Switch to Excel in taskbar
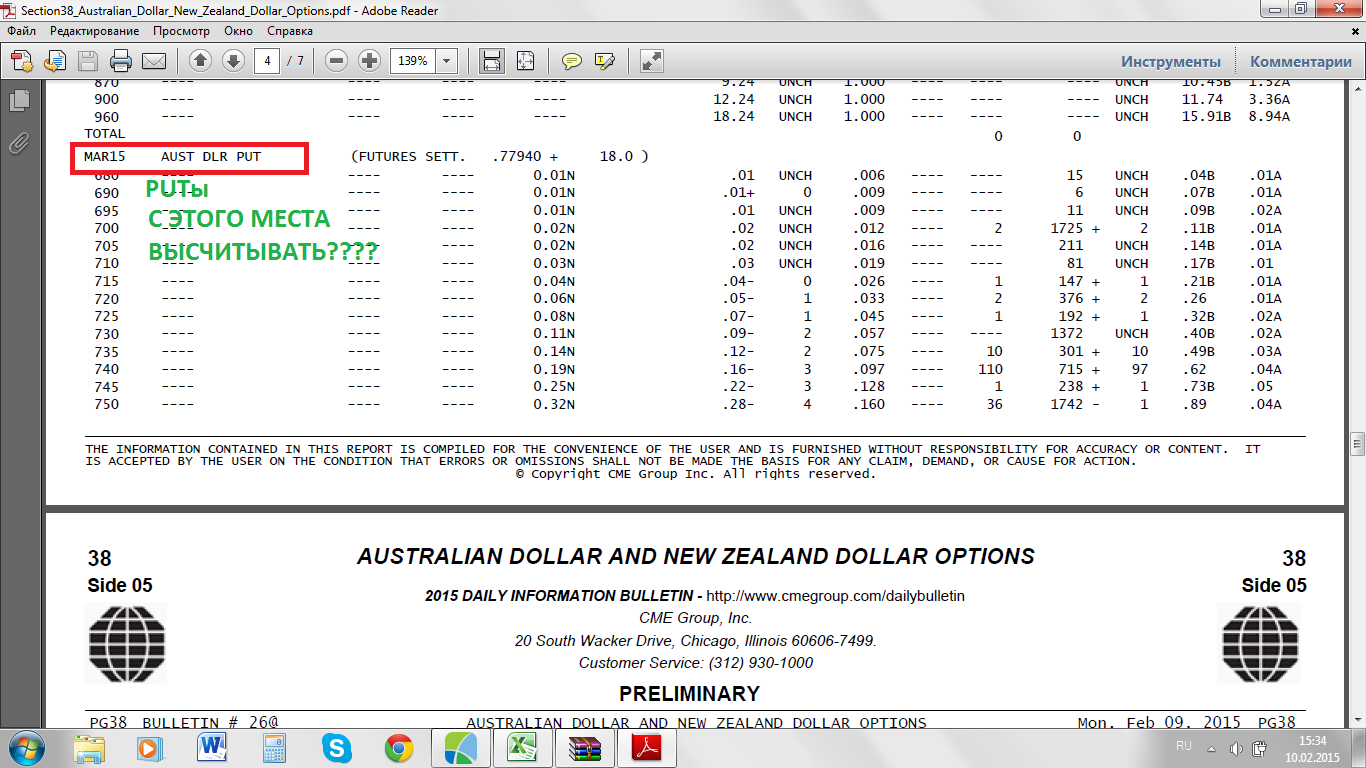 (522, 748)
